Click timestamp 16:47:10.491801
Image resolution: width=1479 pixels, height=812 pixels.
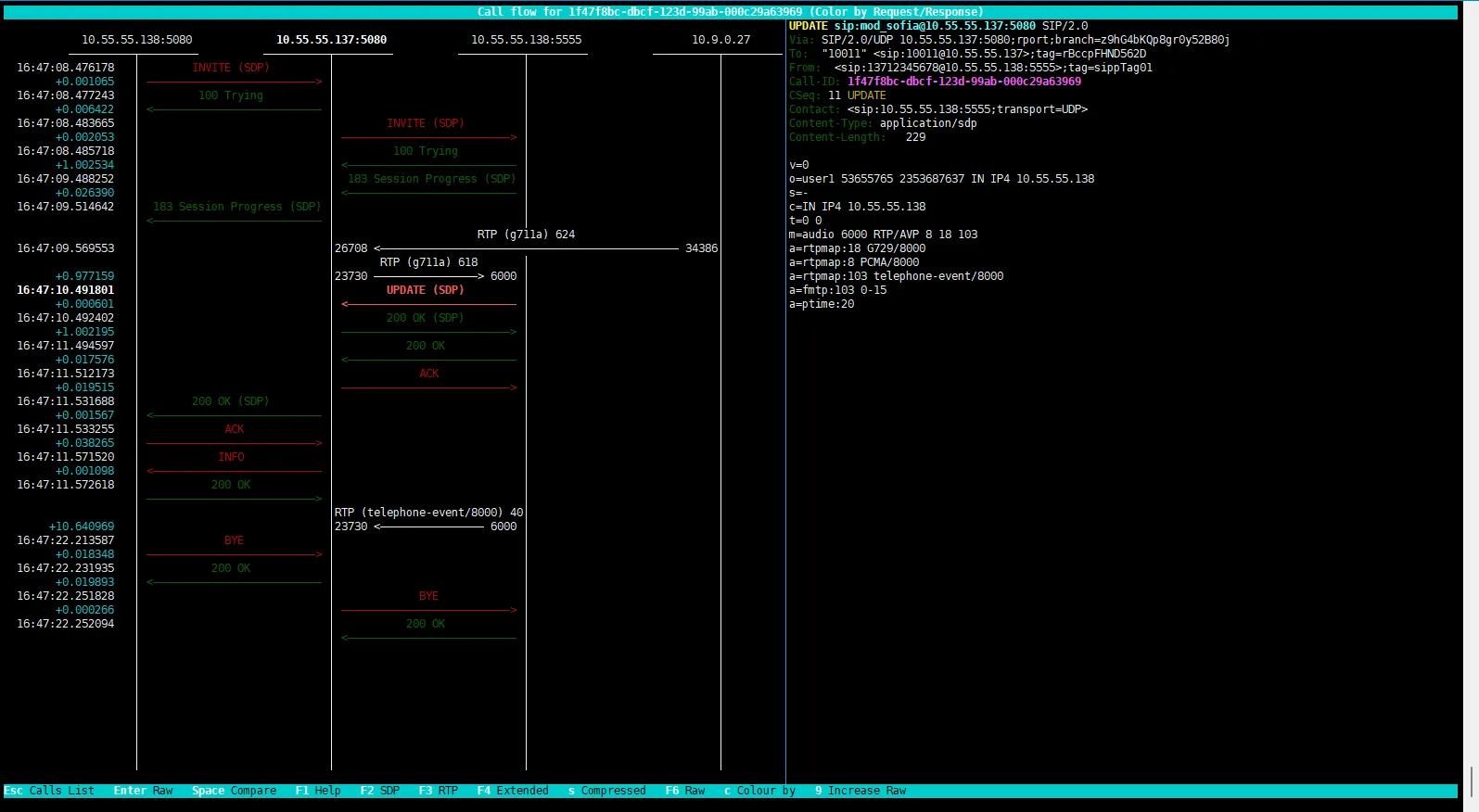click(x=66, y=290)
